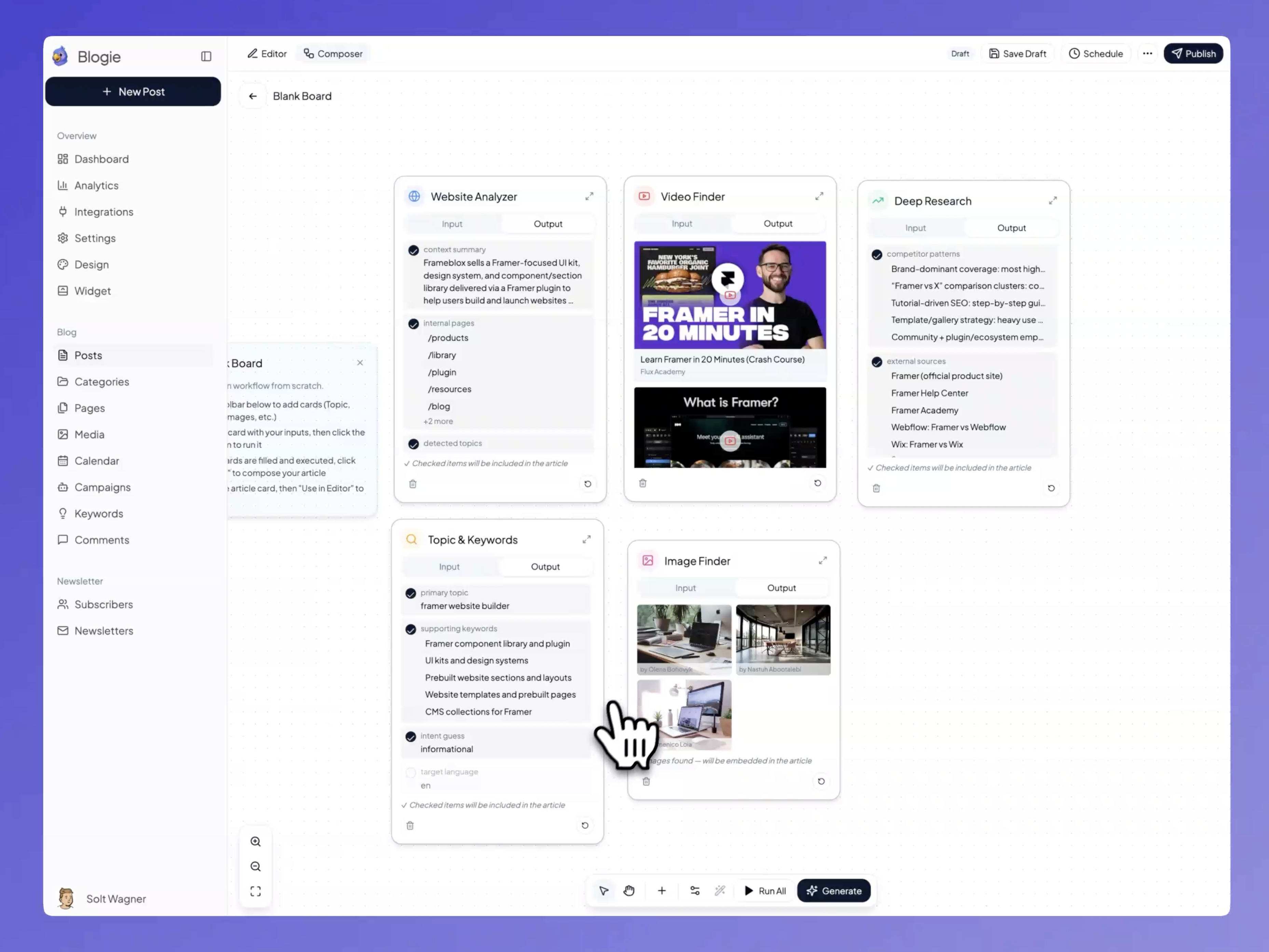
Task: Open Input tab of Topic & Keywords card
Action: click(x=449, y=566)
